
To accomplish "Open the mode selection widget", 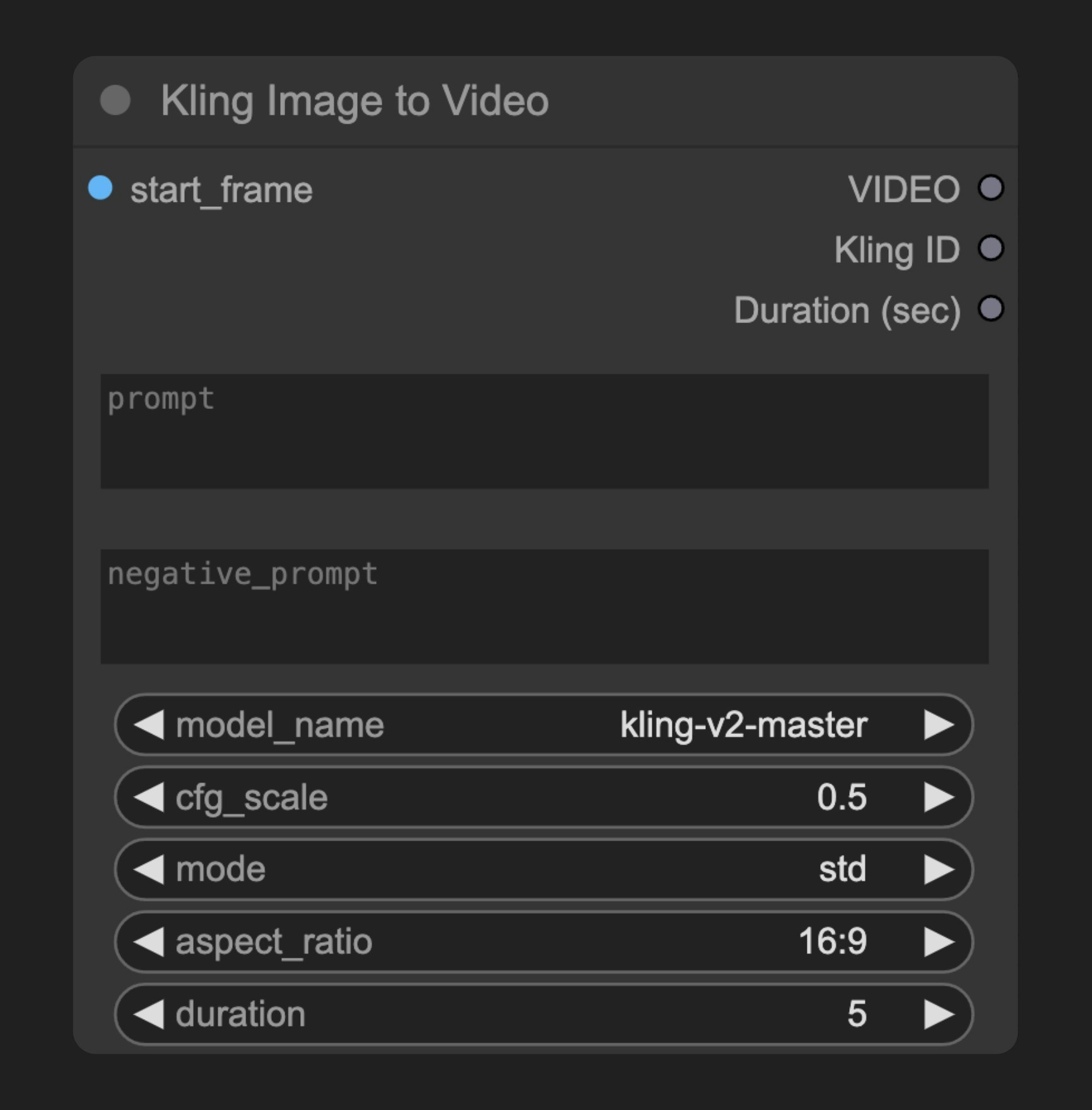I will tap(543, 869).
